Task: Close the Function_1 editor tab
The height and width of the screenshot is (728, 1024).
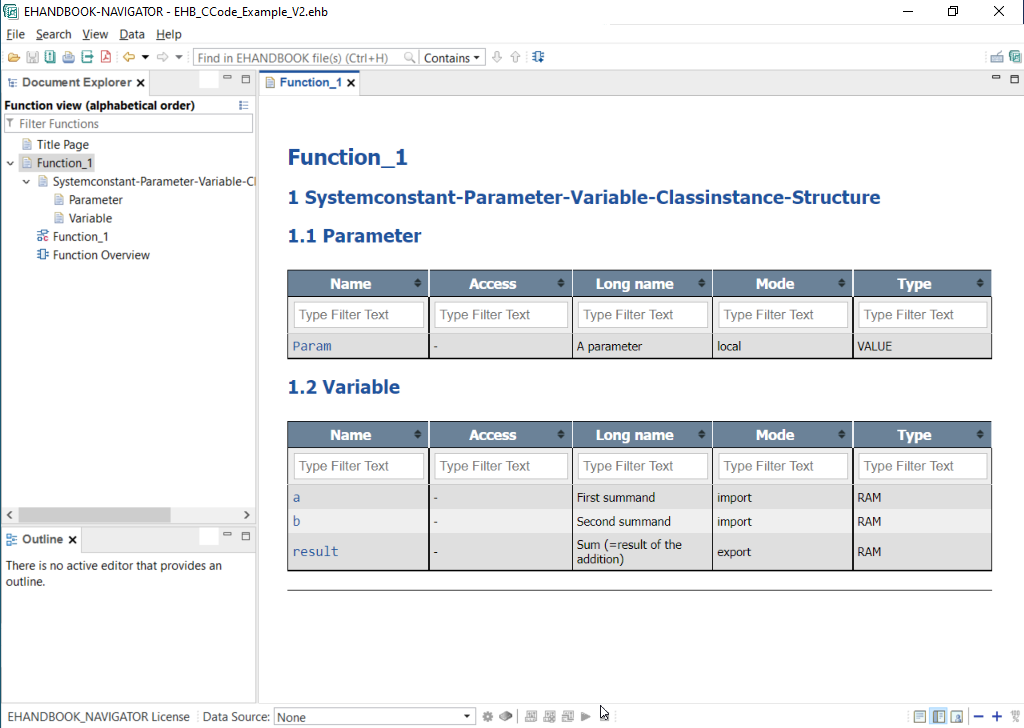Action: tap(351, 83)
